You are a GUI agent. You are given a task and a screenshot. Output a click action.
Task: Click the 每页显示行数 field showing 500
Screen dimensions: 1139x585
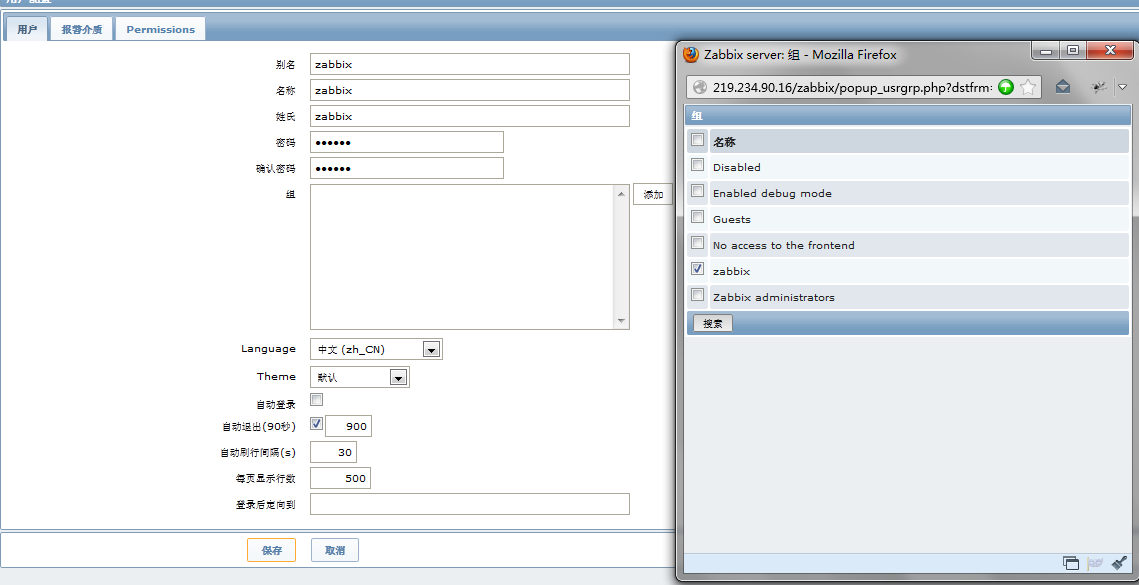click(x=341, y=478)
